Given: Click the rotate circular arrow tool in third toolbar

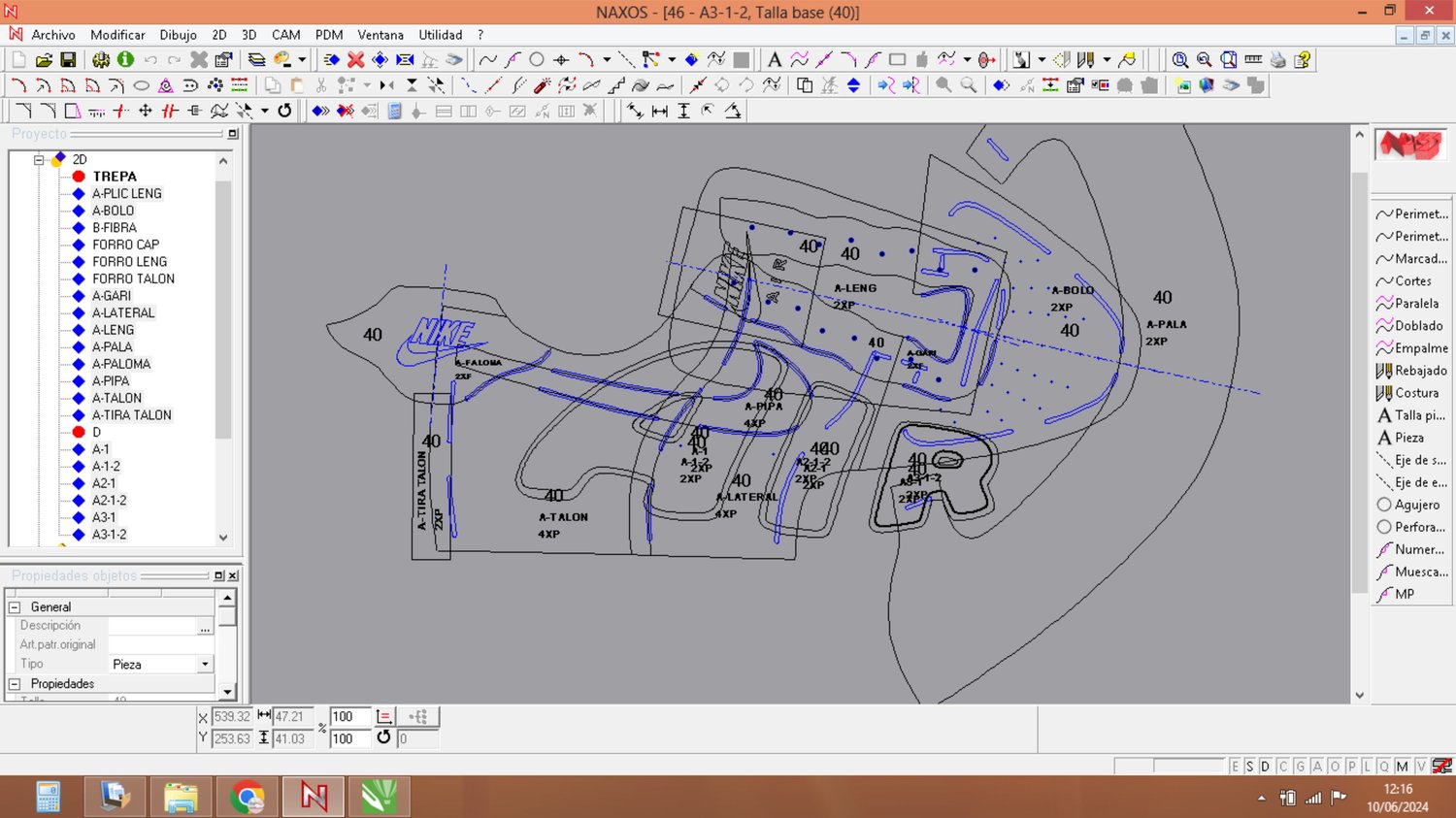Looking at the screenshot, I should click(284, 111).
